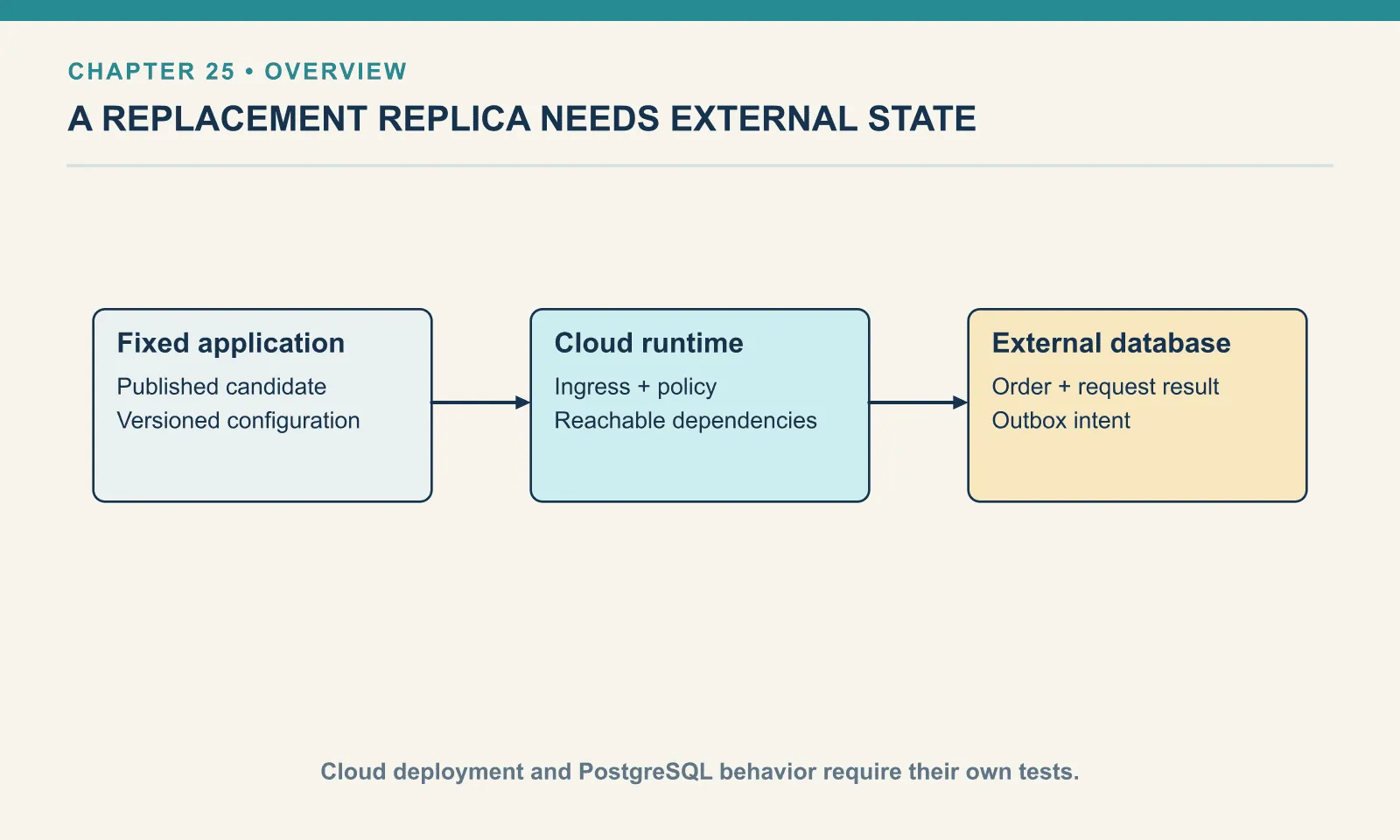Screen dimensions: 1400x840
Task: Select the 'Published candidate' line
Action: (x=221, y=387)
